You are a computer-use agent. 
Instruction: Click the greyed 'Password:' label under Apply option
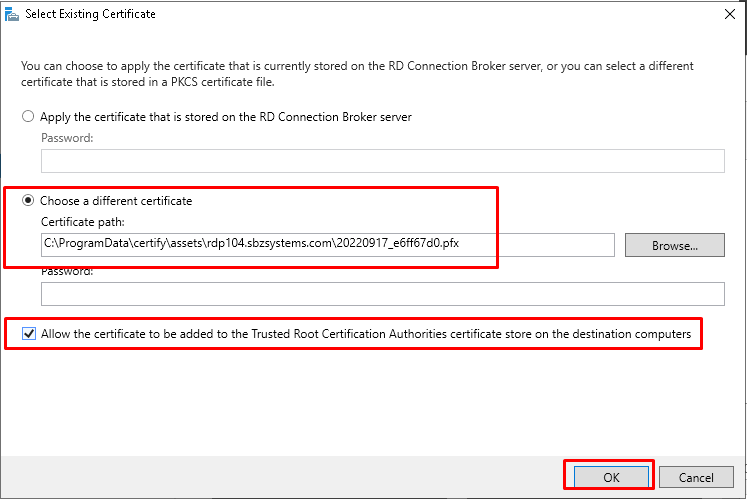[67, 138]
